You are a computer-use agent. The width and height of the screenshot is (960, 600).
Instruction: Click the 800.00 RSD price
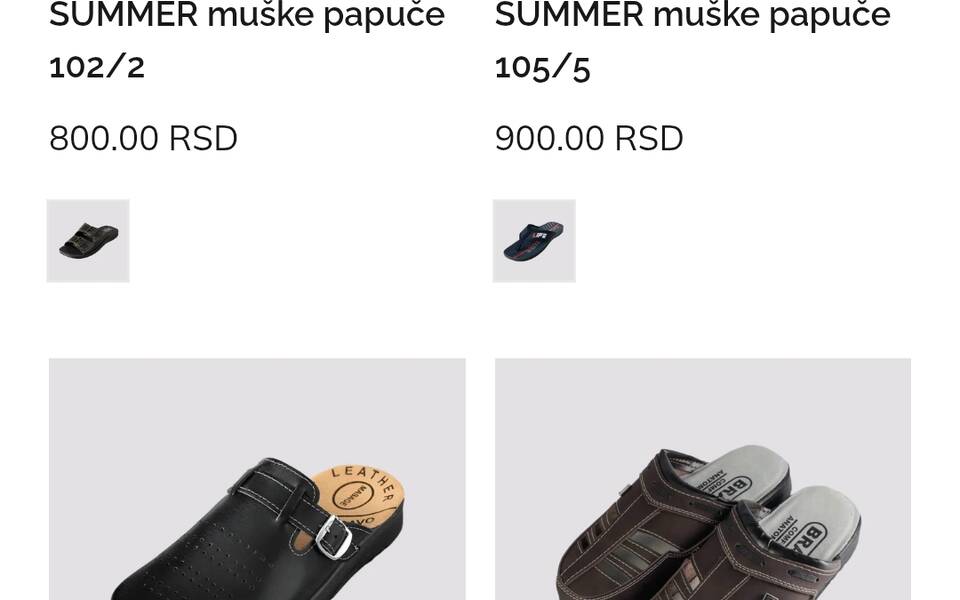click(143, 138)
